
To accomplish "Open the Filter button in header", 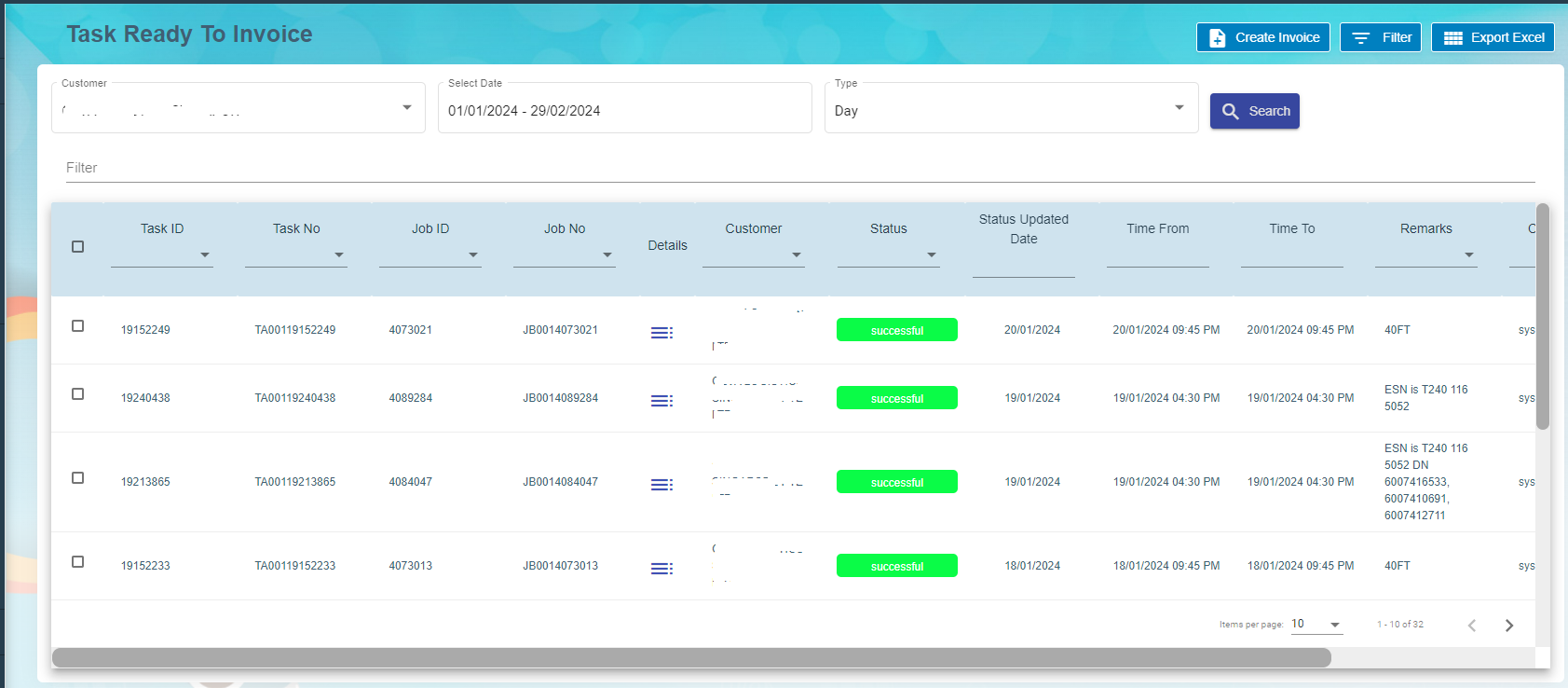I will (x=1380, y=37).
